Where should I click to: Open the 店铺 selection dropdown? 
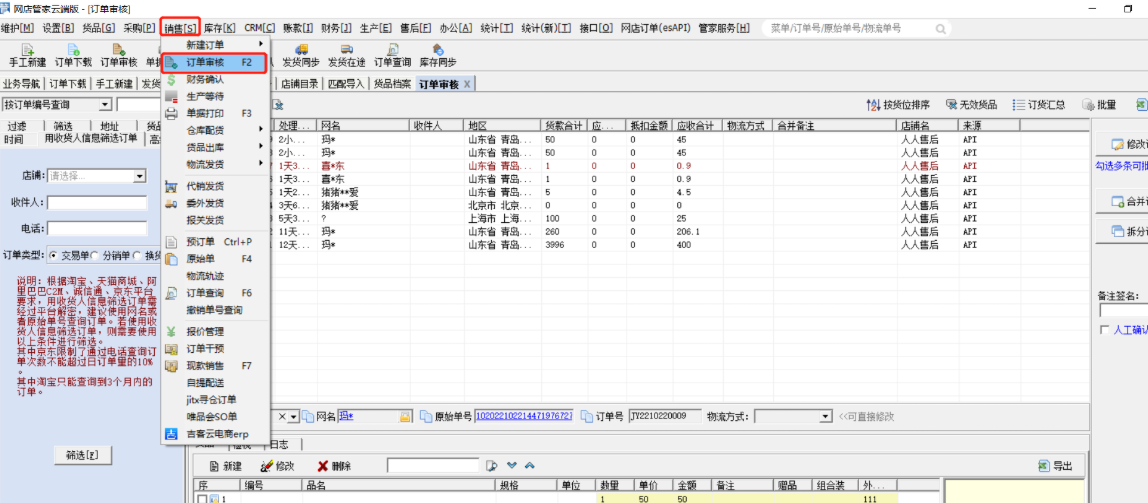(139, 176)
